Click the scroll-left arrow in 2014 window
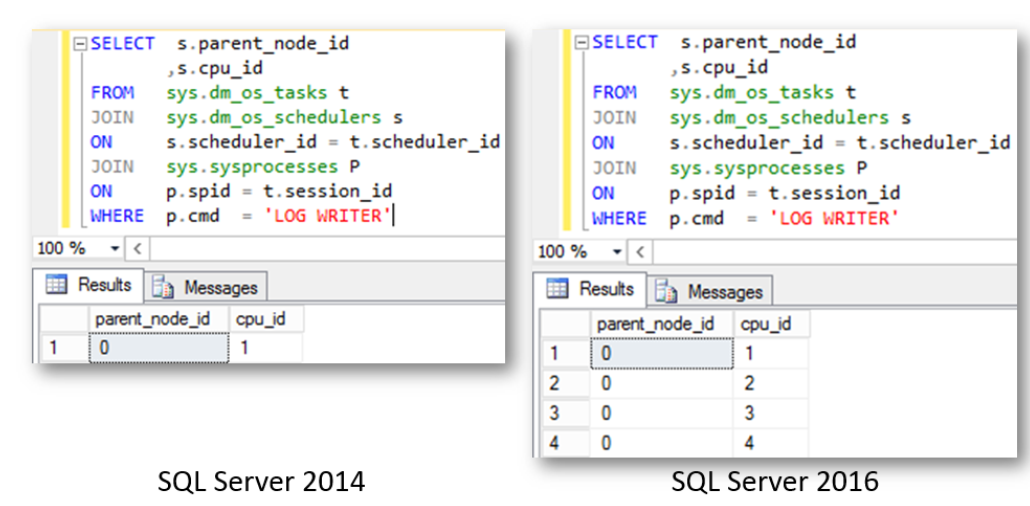 (137, 249)
